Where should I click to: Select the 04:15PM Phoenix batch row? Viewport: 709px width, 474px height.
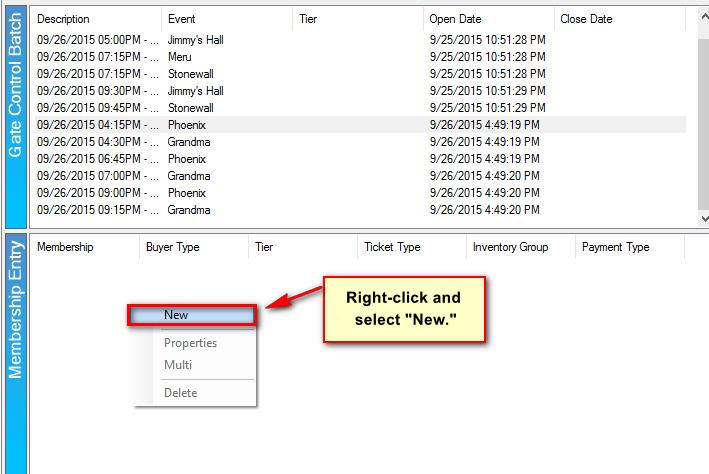(x=360, y=125)
